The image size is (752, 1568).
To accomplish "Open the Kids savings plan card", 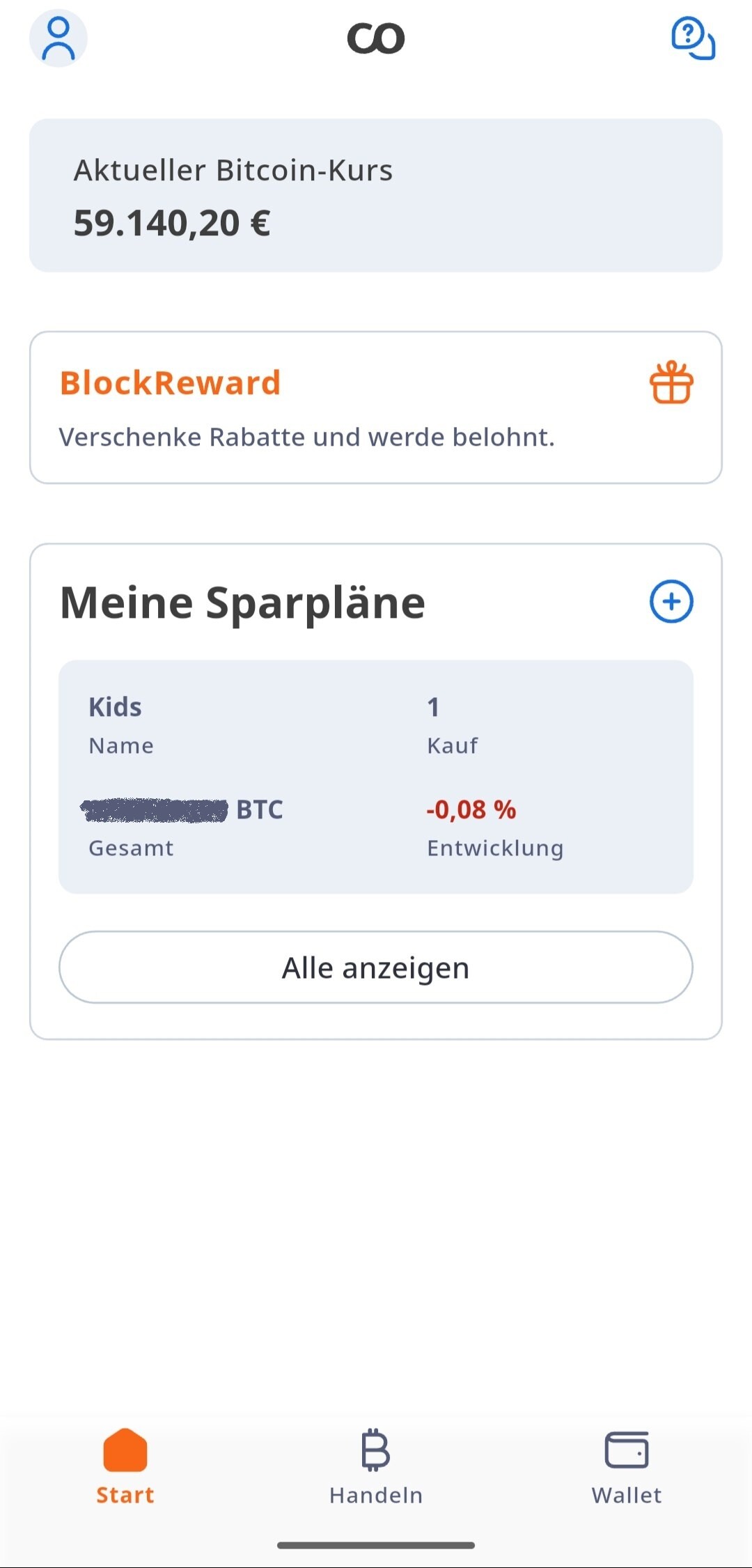I will (x=376, y=777).
